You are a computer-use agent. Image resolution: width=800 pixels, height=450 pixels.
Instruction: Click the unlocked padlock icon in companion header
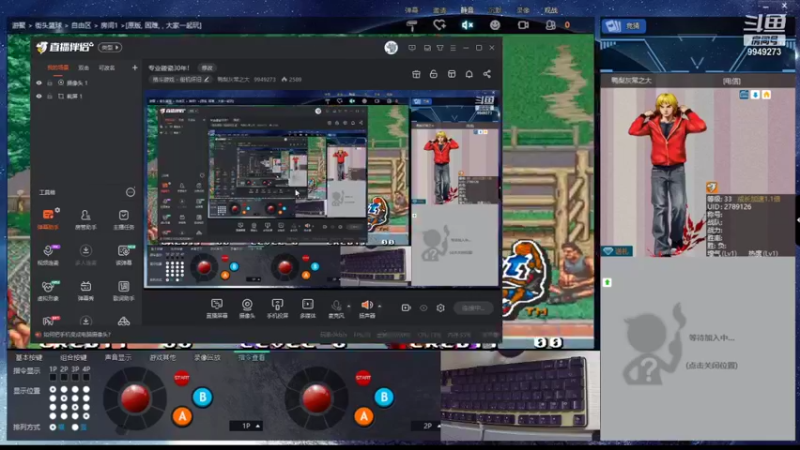point(434,74)
